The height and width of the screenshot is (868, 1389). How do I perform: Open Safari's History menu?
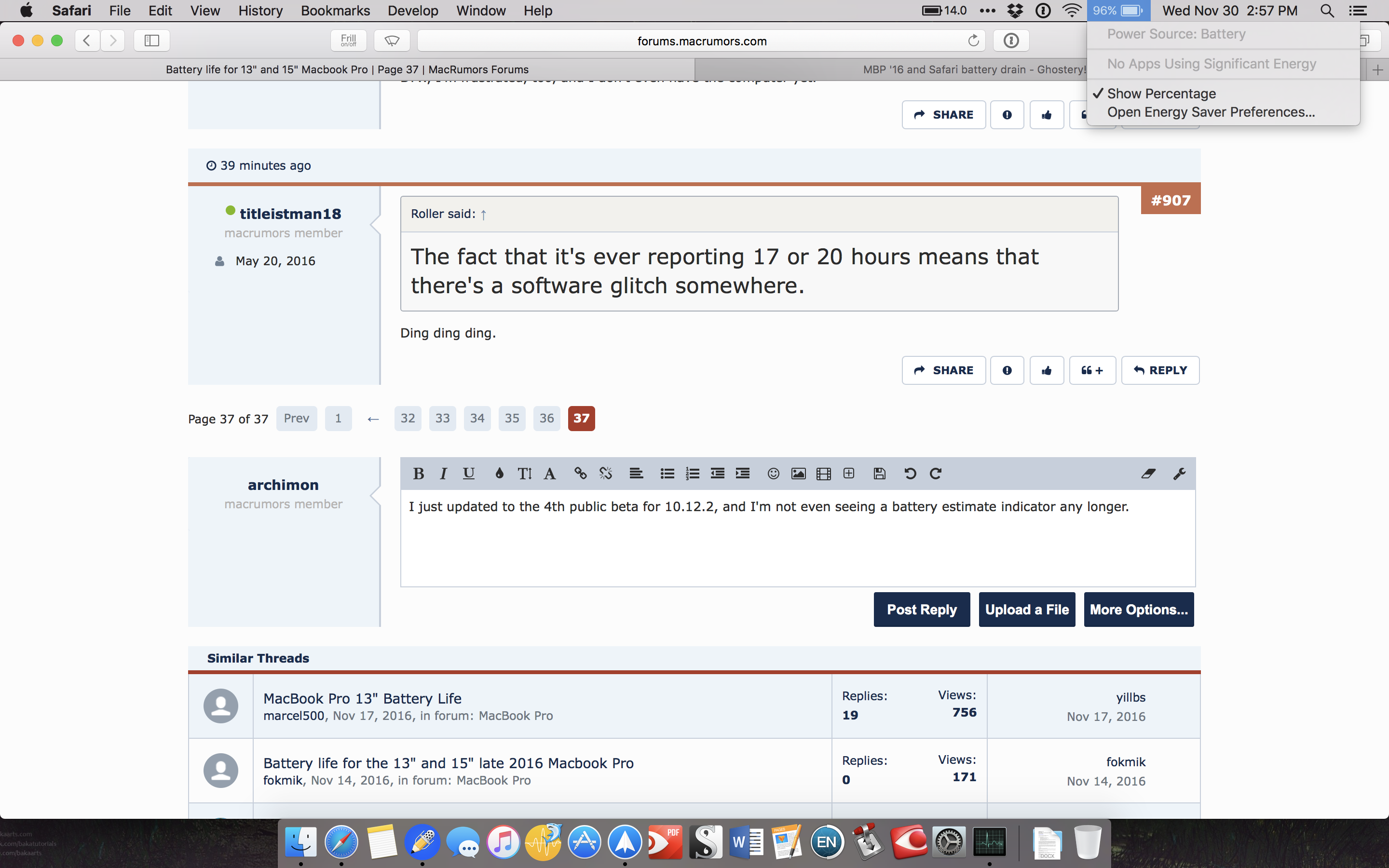point(260,10)
